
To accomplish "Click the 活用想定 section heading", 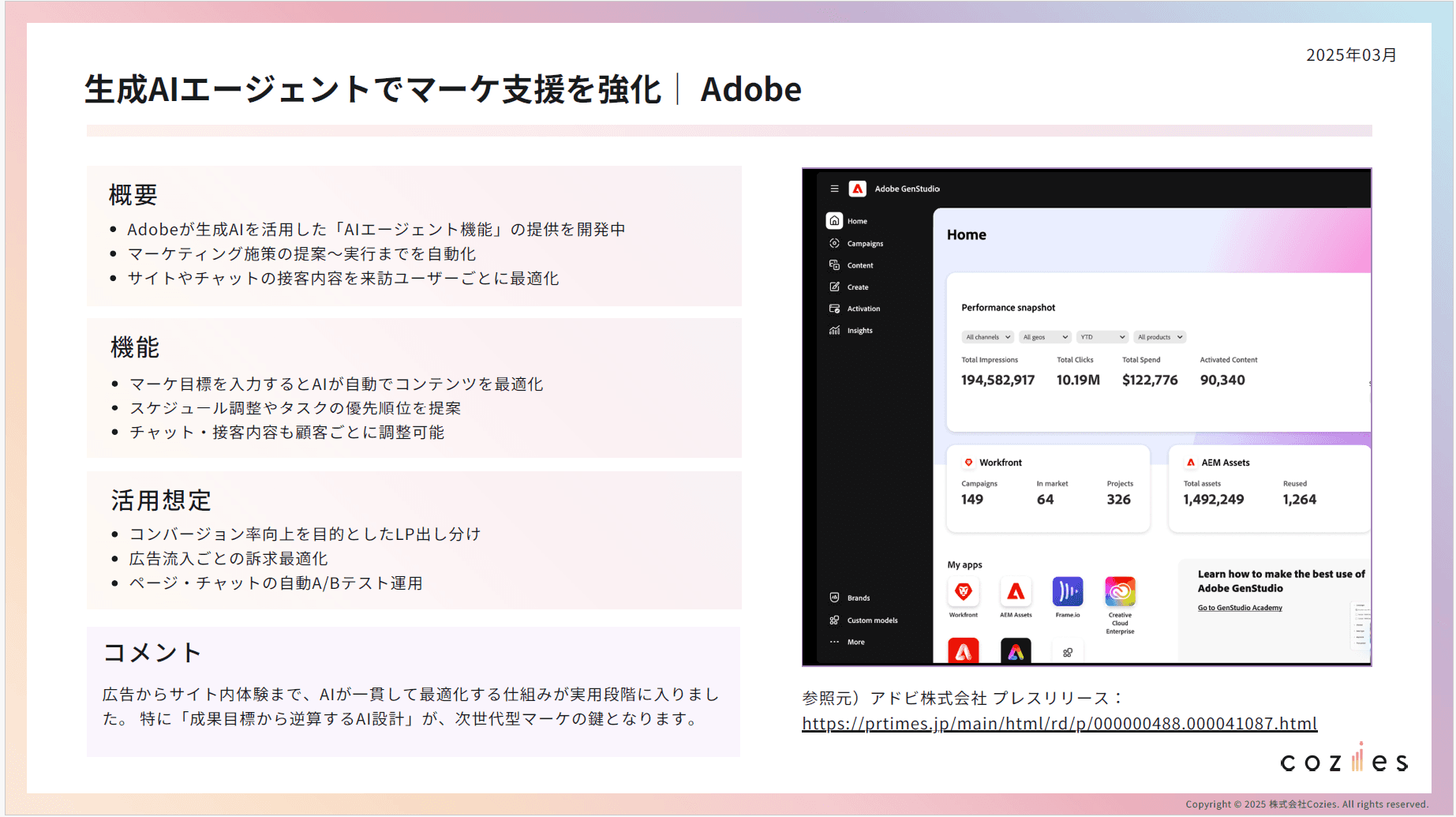I will click(161, 500).
